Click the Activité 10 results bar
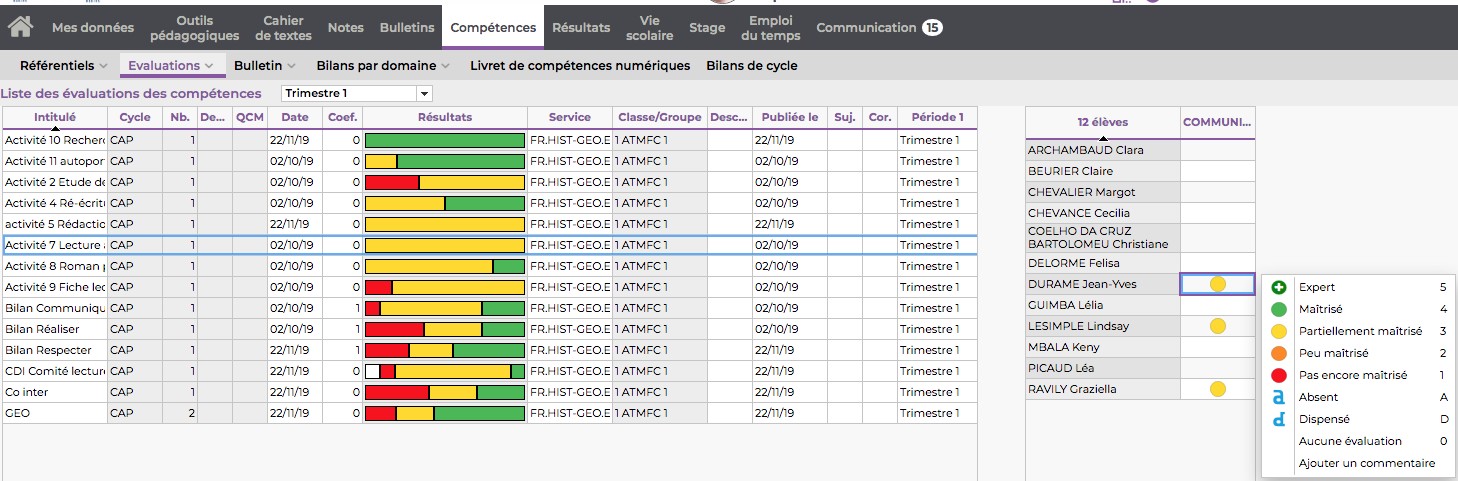Image resolution: width=1458 pixels, height=481 pixels. click(x=445, y=140)
